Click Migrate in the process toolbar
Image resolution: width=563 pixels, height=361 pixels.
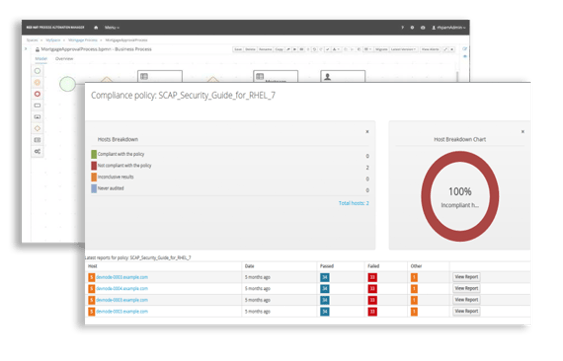381,49
